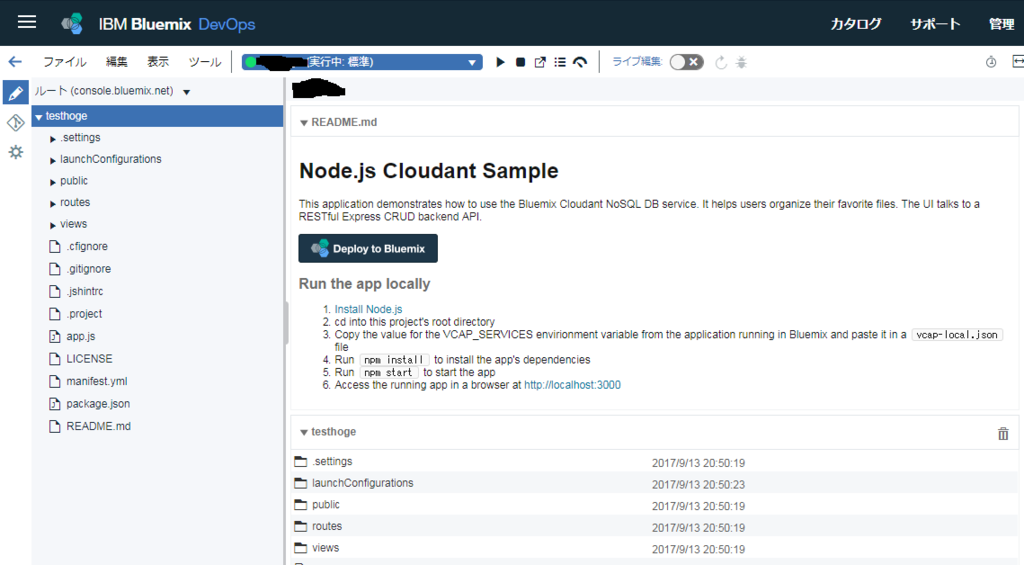Click the pane splitter handle
Image resolution: width=1024 pixels, height=565 pixels.
[287, 323]
